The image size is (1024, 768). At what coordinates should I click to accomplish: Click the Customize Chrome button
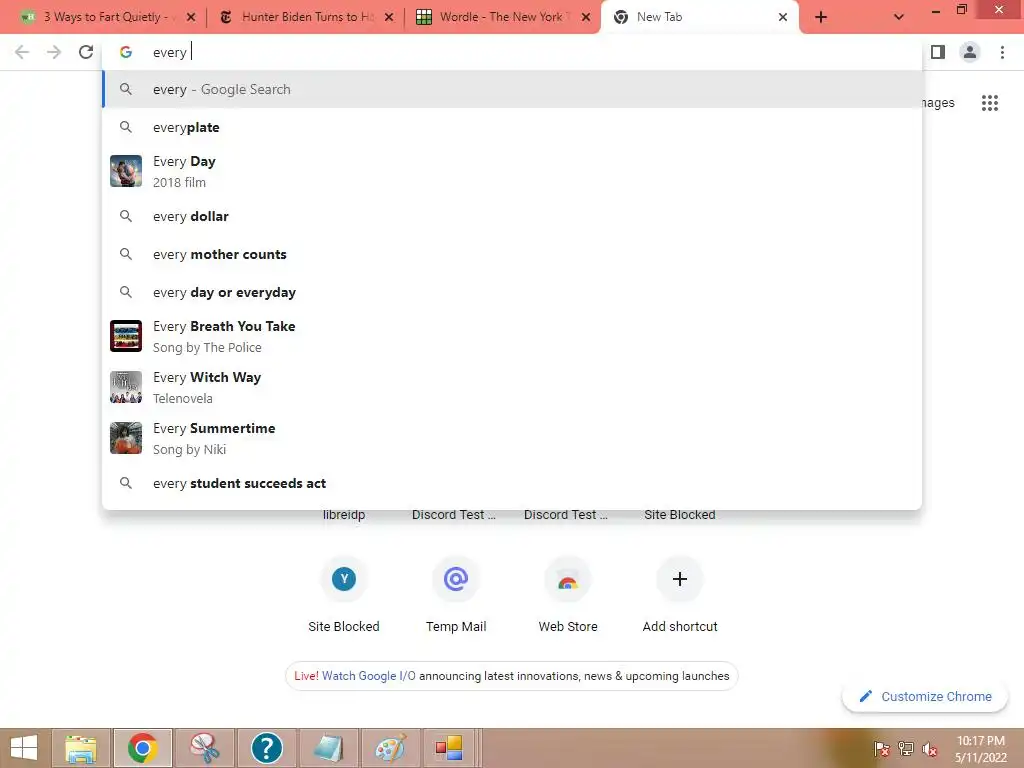pyautogui.click(x=925, y=696)
